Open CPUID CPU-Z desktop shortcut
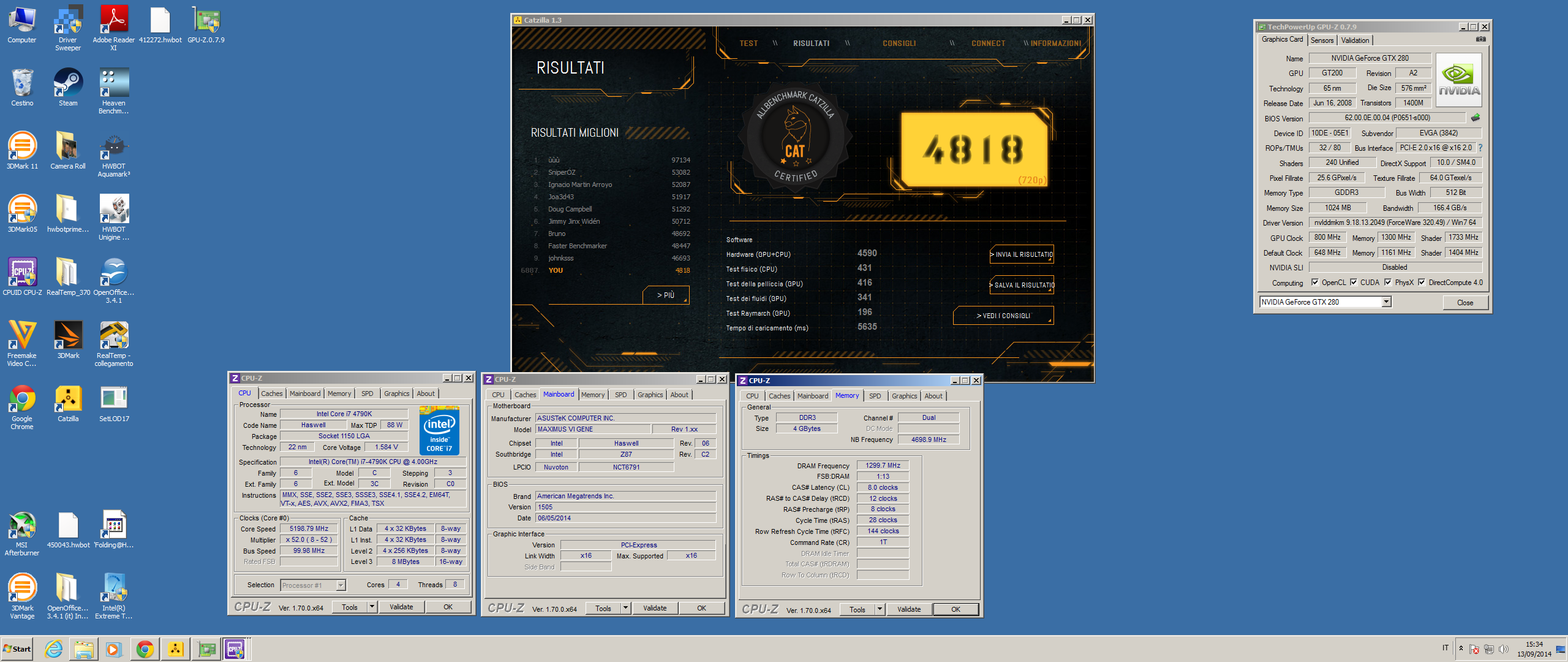This screenshot has height=662, width=1568. (22, 277)
